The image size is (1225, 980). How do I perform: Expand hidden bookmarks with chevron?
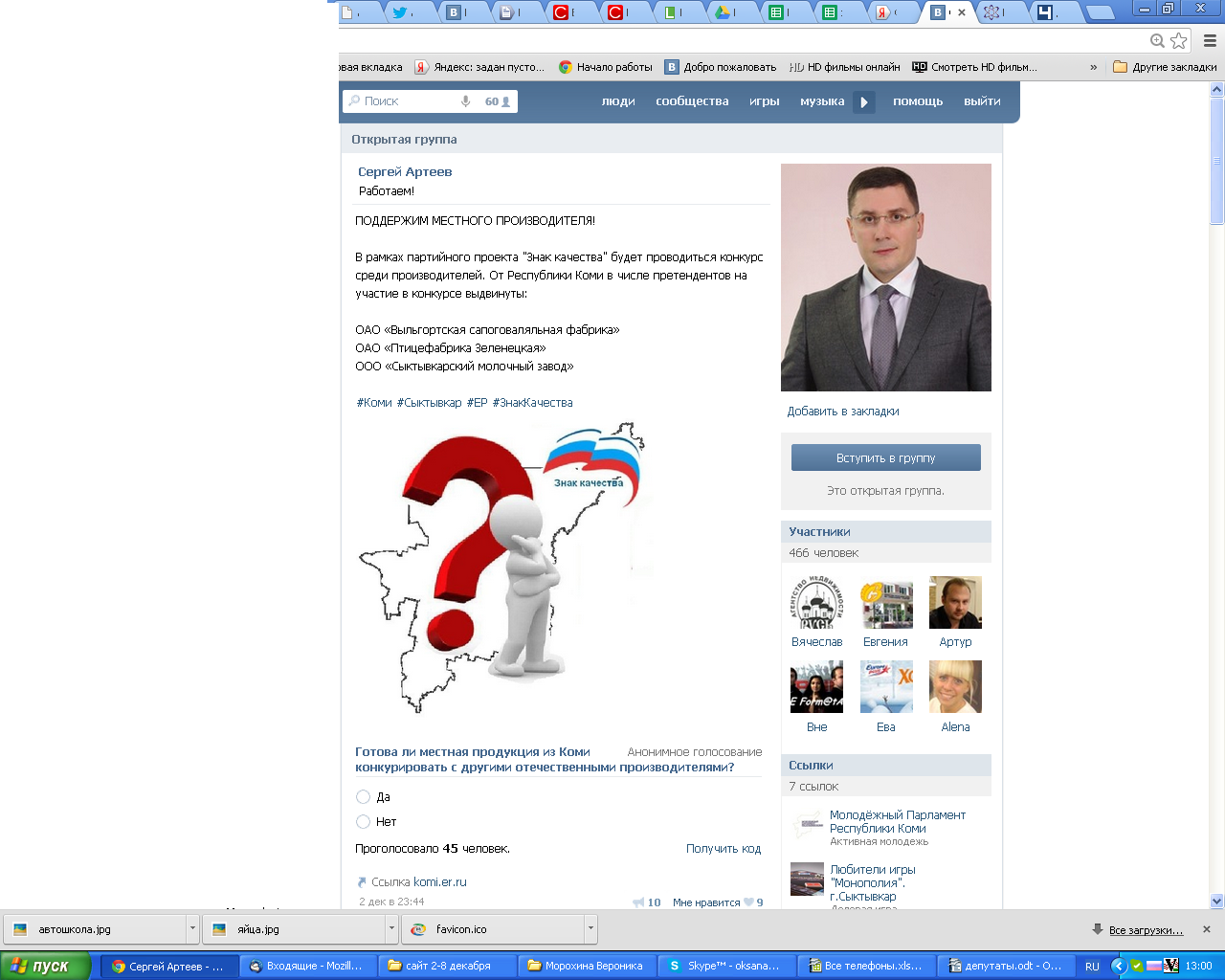[x=1093, y=67]
